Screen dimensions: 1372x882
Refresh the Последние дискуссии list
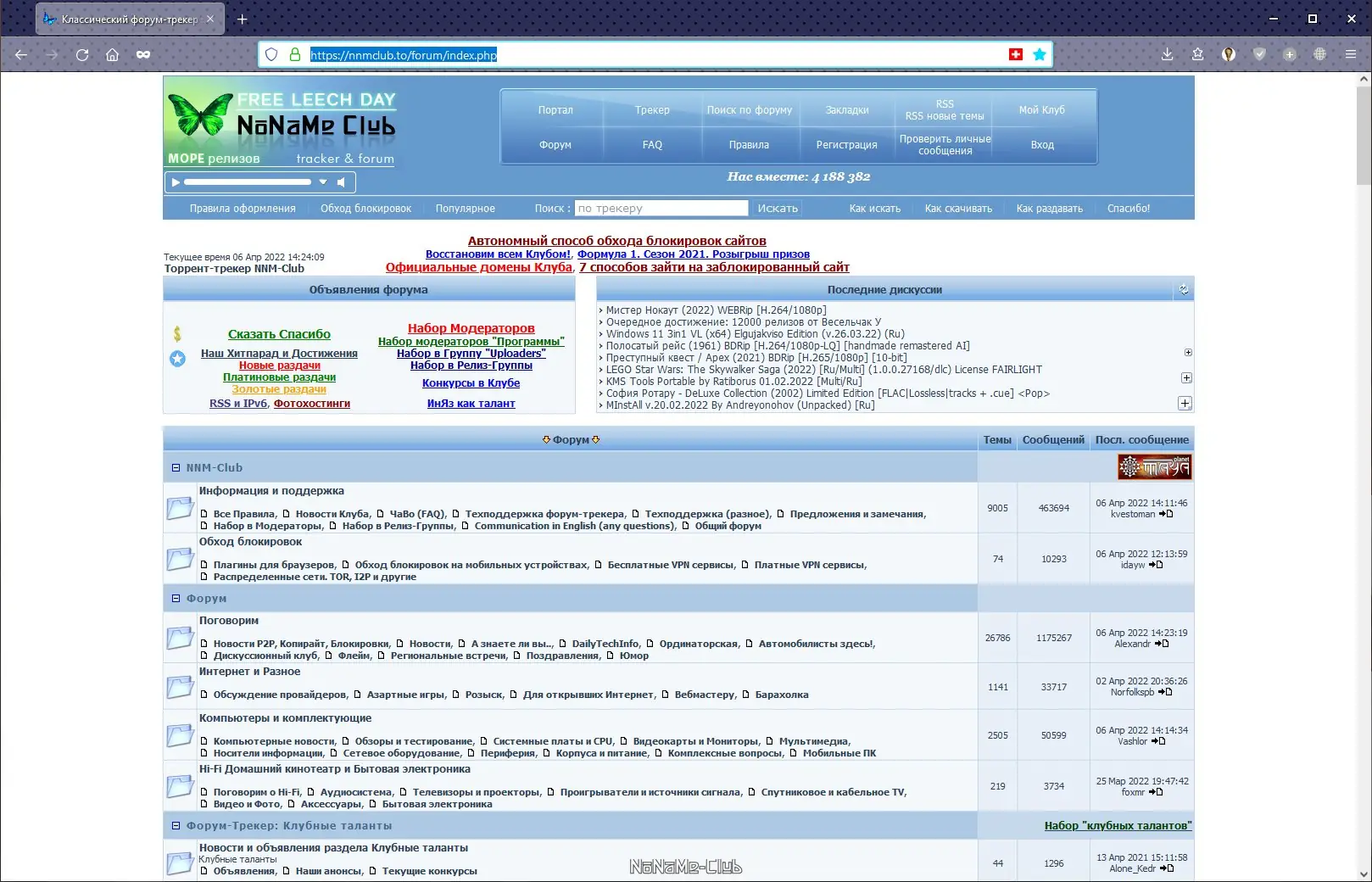[x=1184, y=290]
